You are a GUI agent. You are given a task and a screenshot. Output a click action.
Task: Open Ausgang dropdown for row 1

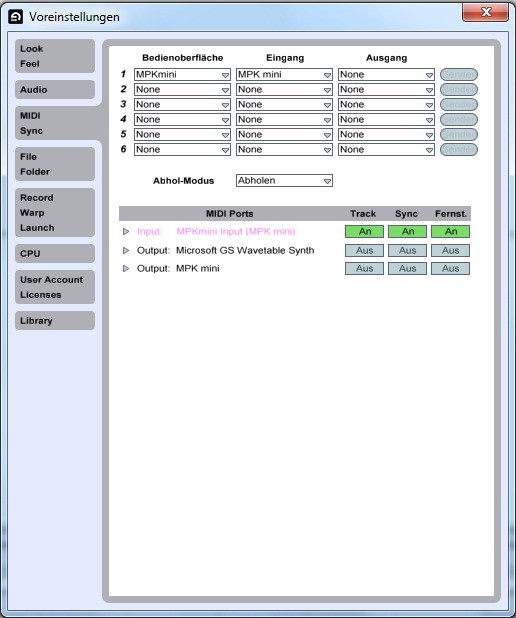tap(386, 74)
